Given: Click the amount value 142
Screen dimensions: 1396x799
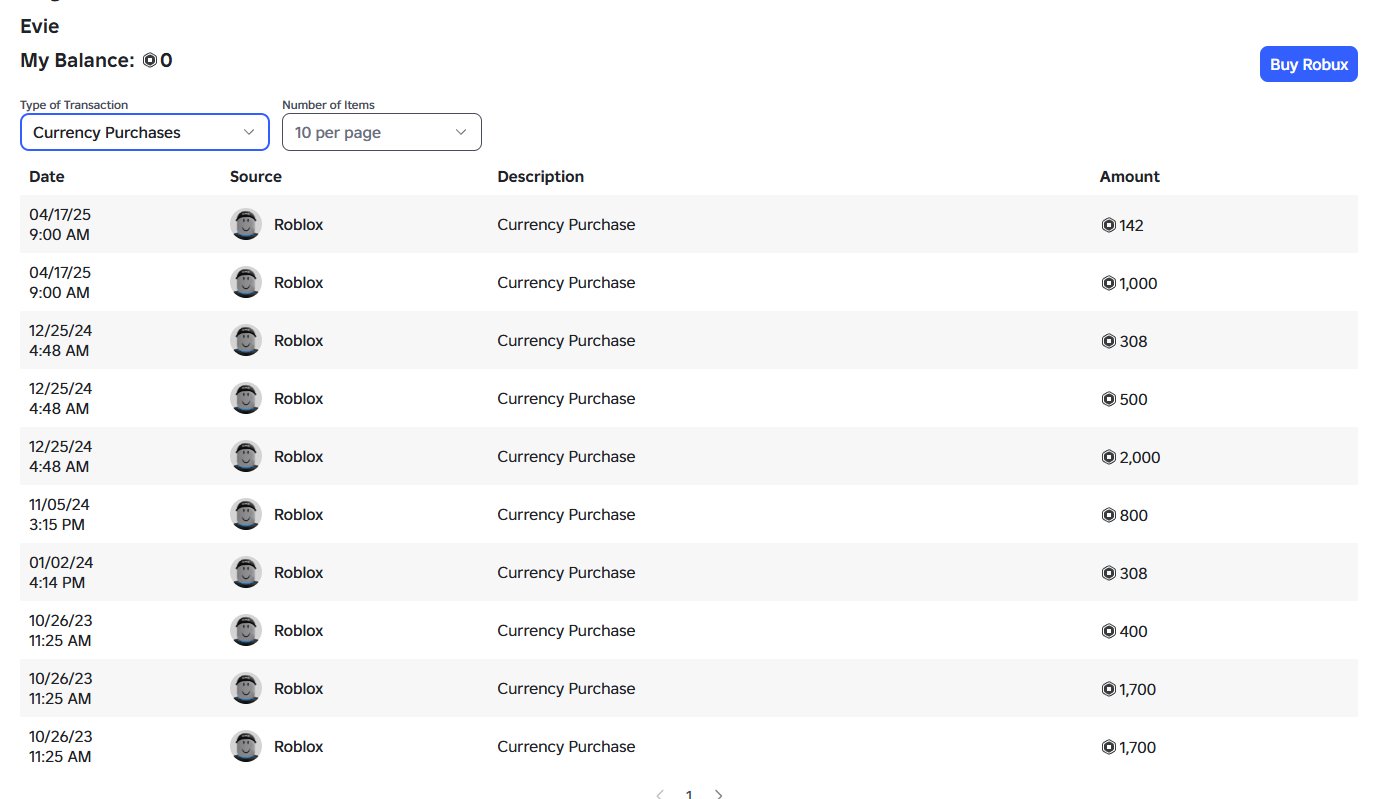Looking at the screenshot, I should (1131, 225).
